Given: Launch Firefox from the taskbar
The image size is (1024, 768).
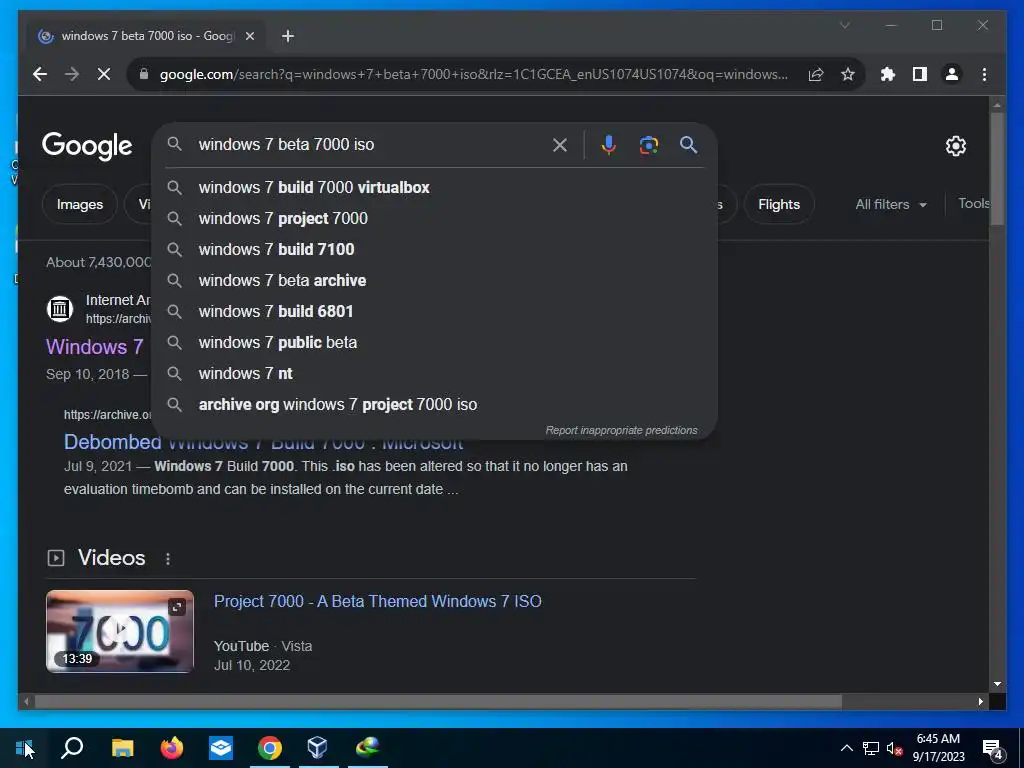Looking at the screenshot, I should 172,748.
